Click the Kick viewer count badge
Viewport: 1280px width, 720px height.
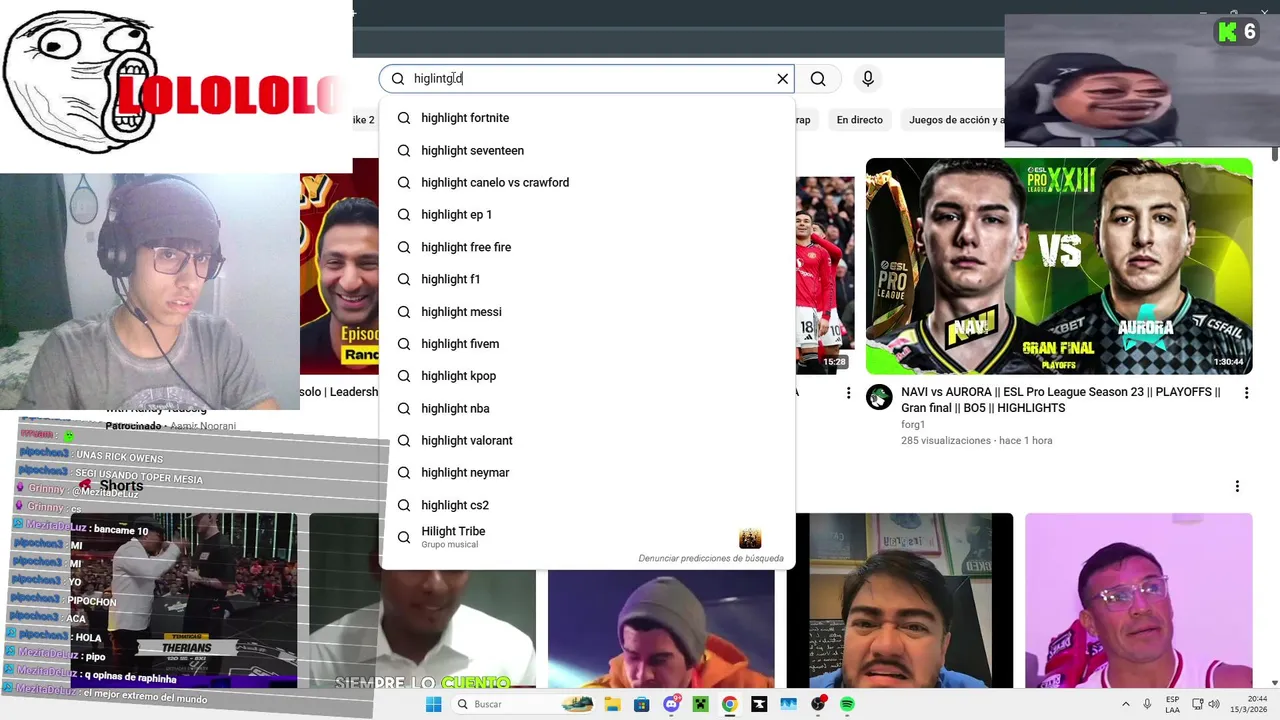[1237, 32]
